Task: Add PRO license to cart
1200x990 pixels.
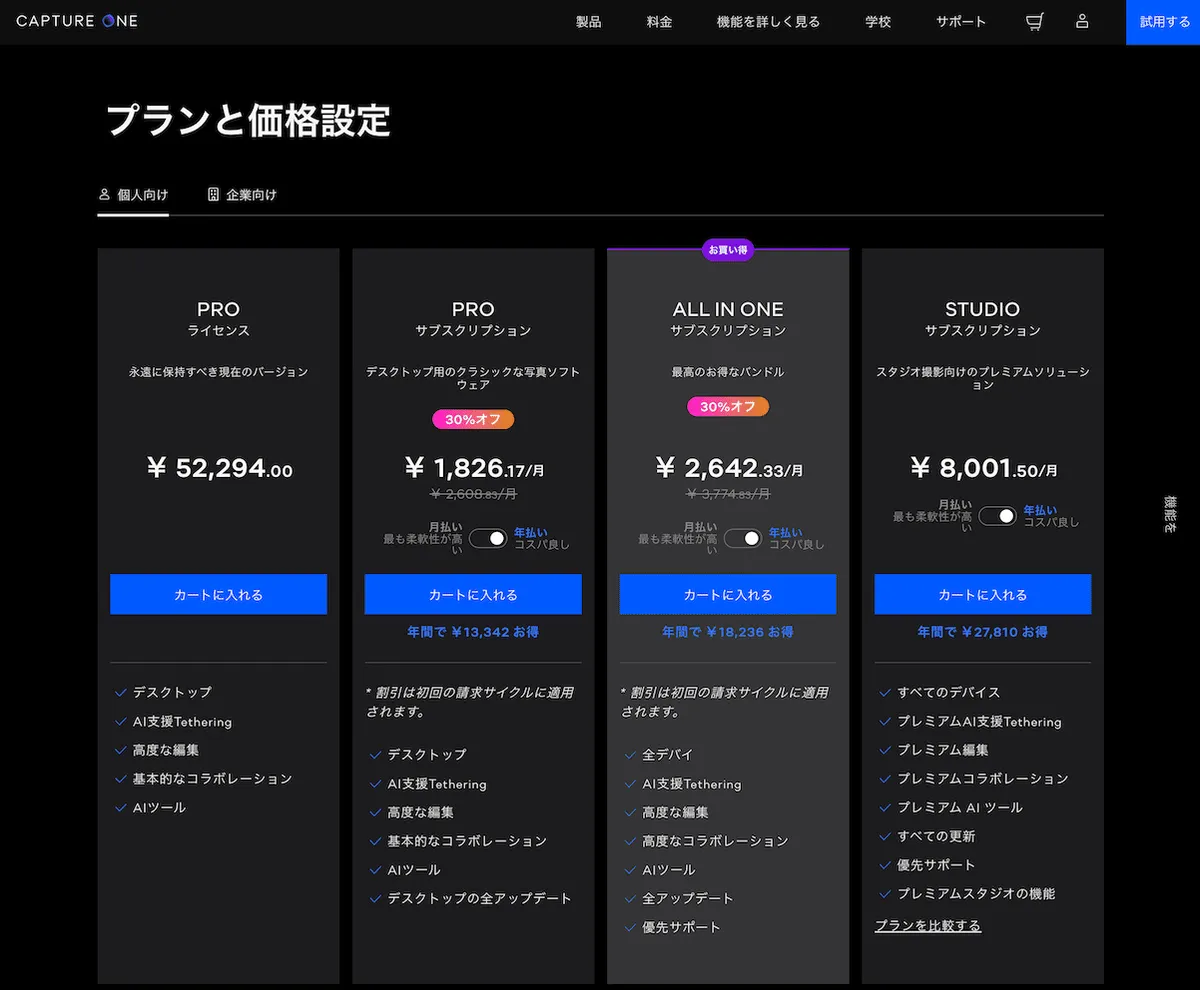Action: tap(218, 594)
